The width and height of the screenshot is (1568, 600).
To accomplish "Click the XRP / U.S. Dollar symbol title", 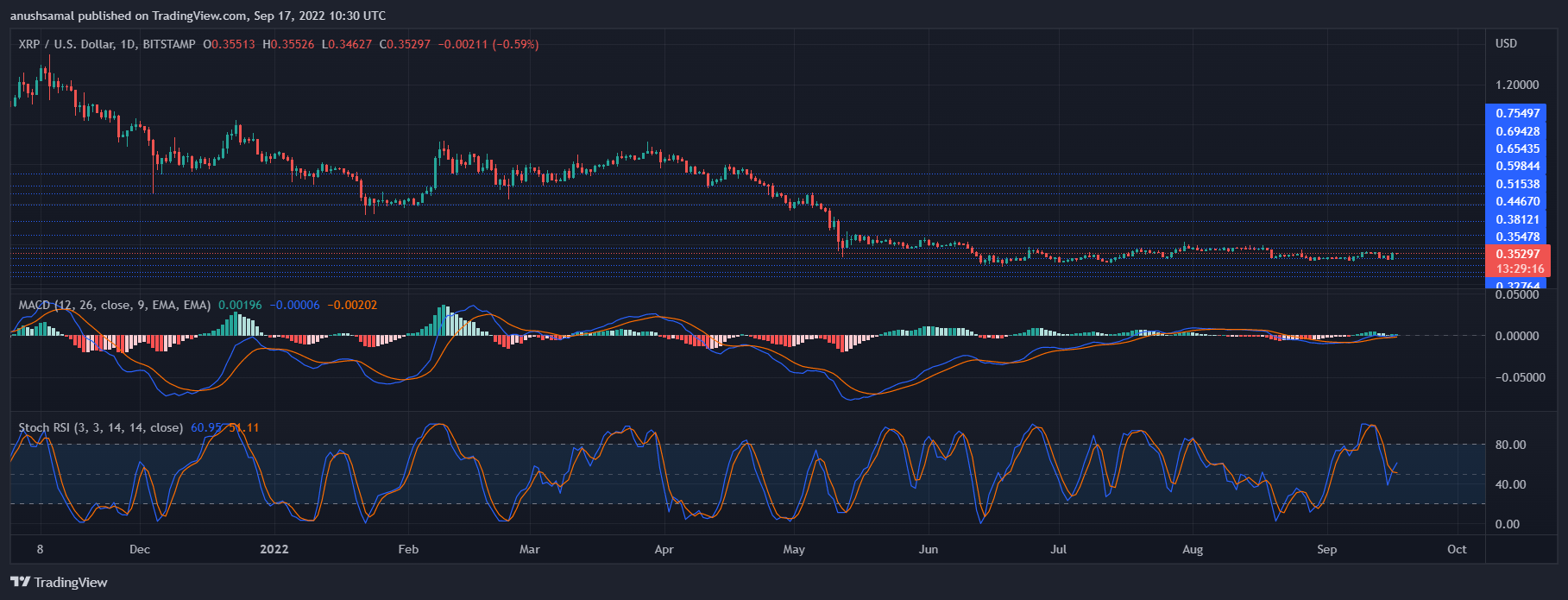I will 107,44.
